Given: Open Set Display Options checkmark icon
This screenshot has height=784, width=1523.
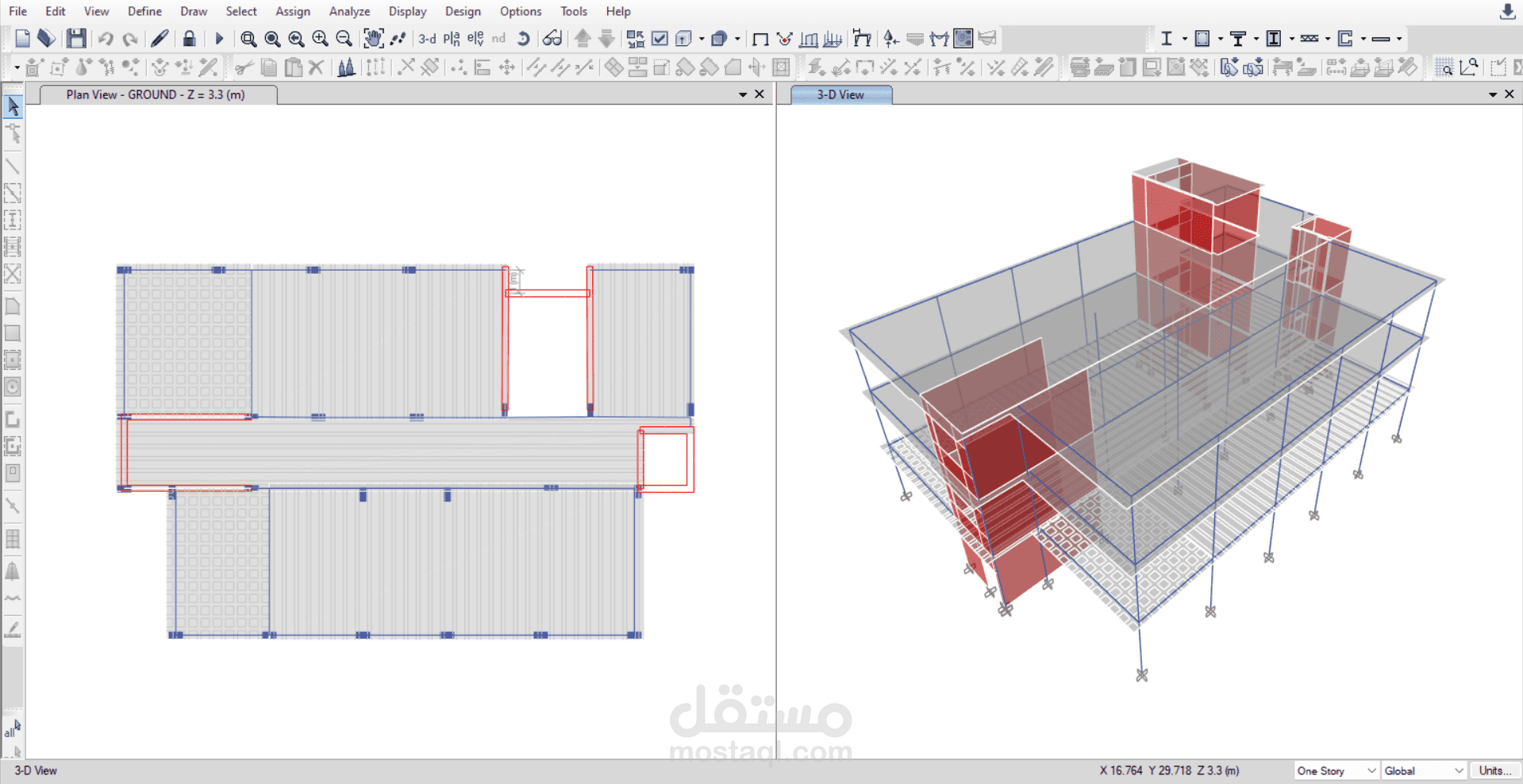Looking at the screenshot, I should (x=660, y=38).
